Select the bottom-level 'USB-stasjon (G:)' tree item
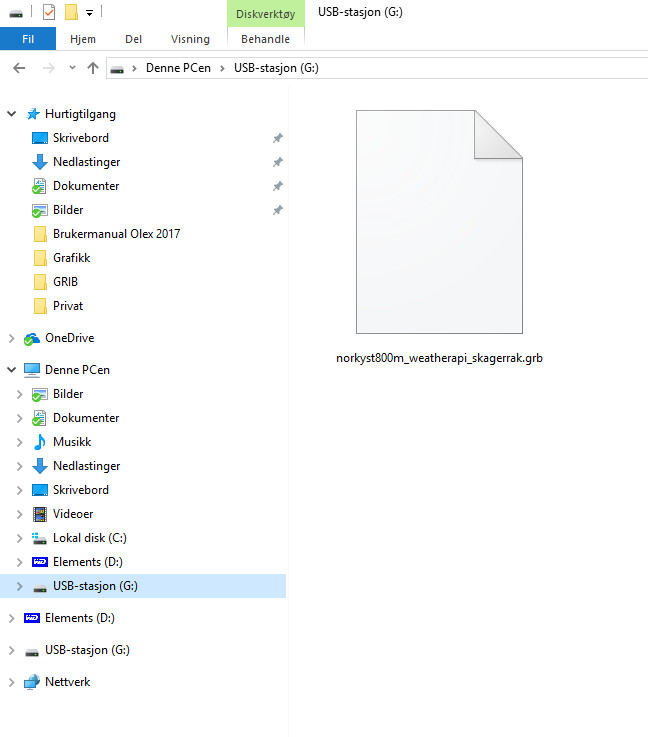 click(87, 650)
